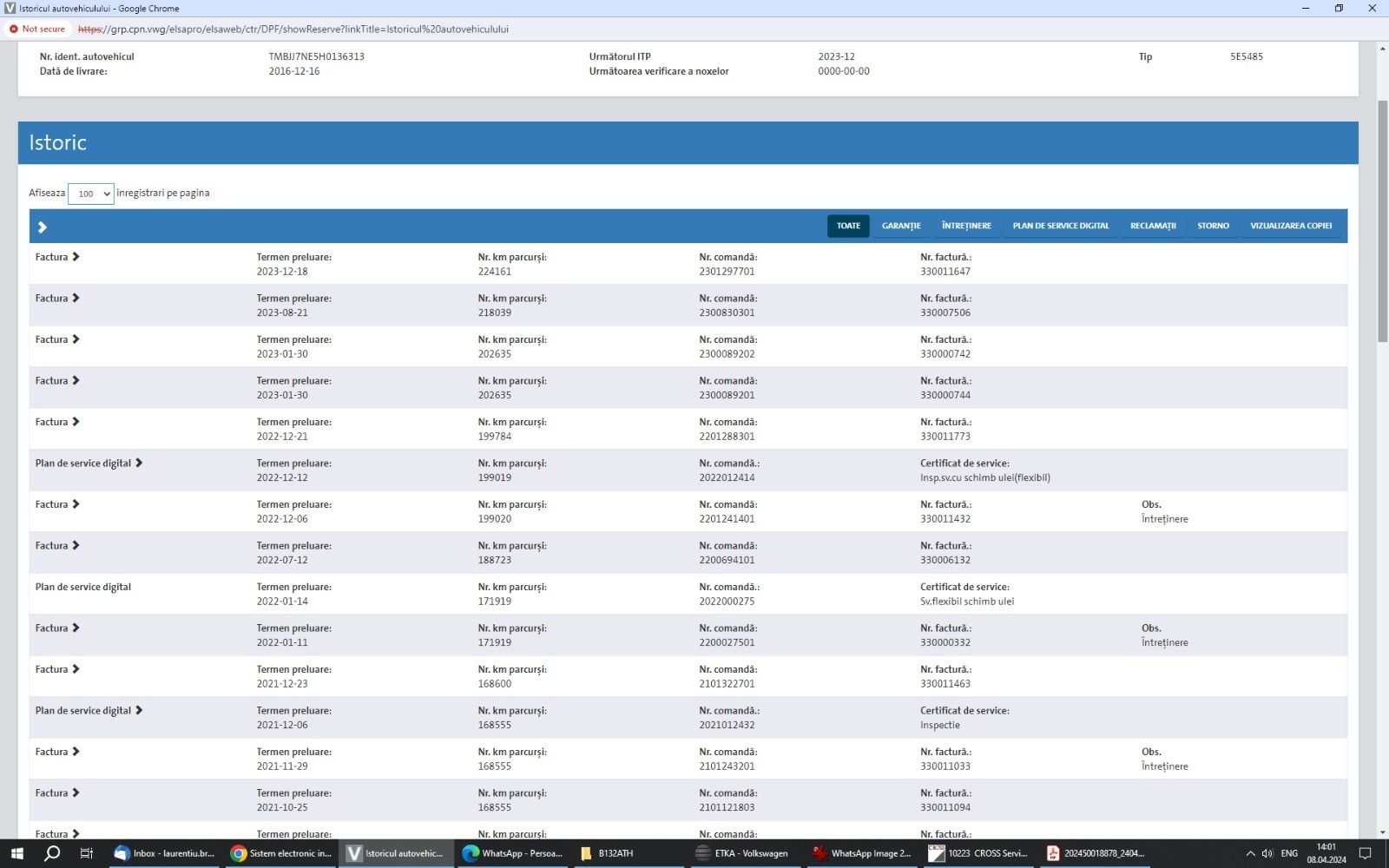Viewport: 1389px width, 868px height.
Task: Click Inspectie certificate text
Action: pos(940,725)
